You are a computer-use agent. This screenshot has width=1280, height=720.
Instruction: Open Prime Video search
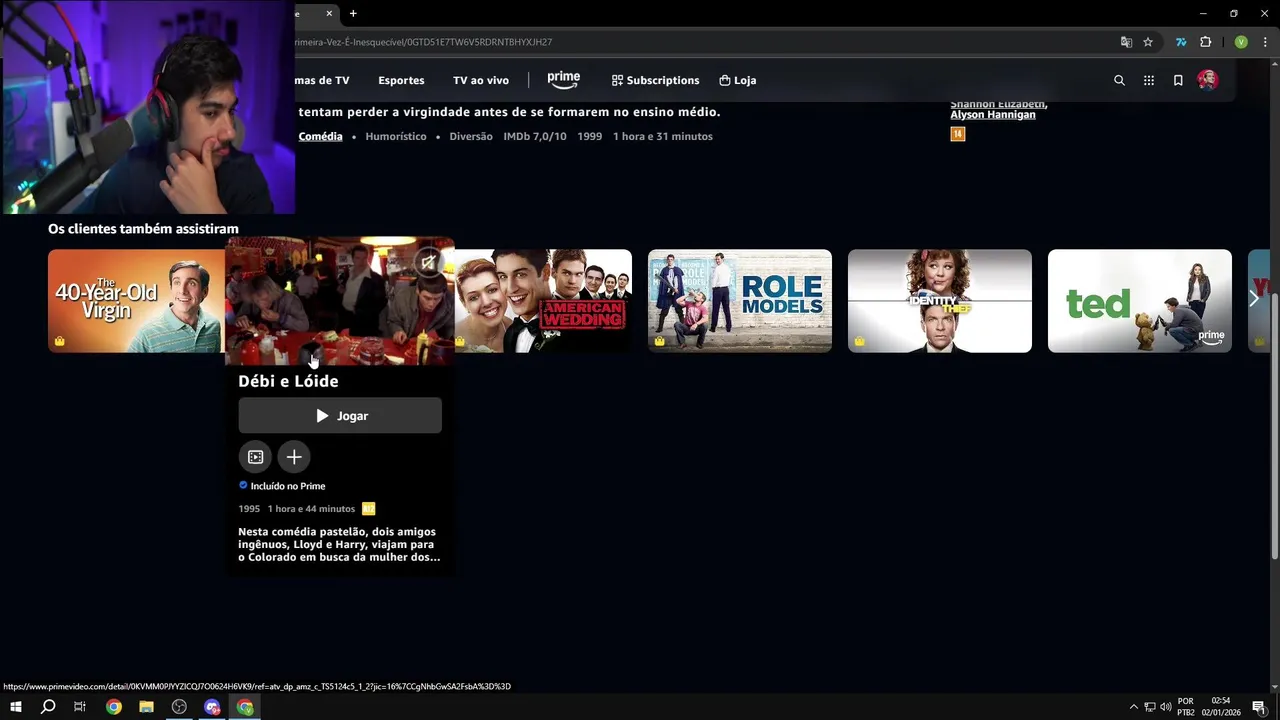[1119, 80]
